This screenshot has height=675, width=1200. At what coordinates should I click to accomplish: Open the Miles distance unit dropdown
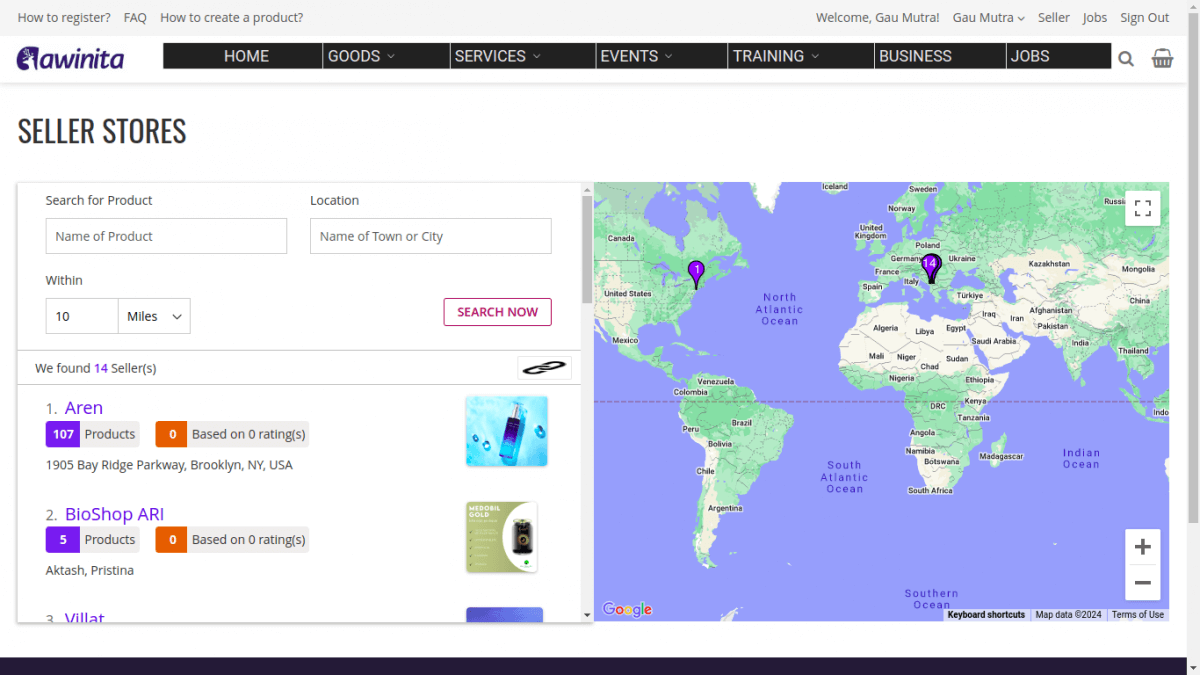click(x=154, y=316)
